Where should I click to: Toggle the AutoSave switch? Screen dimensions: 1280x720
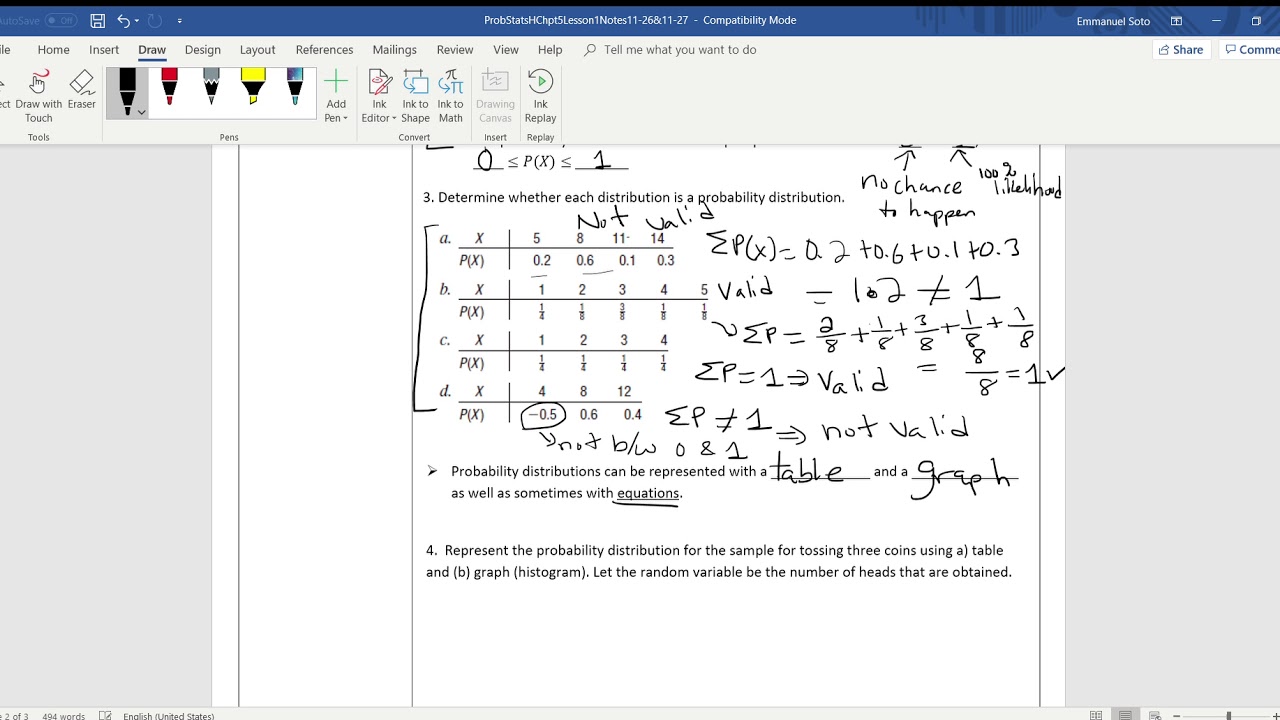click(x=60, y=20)
